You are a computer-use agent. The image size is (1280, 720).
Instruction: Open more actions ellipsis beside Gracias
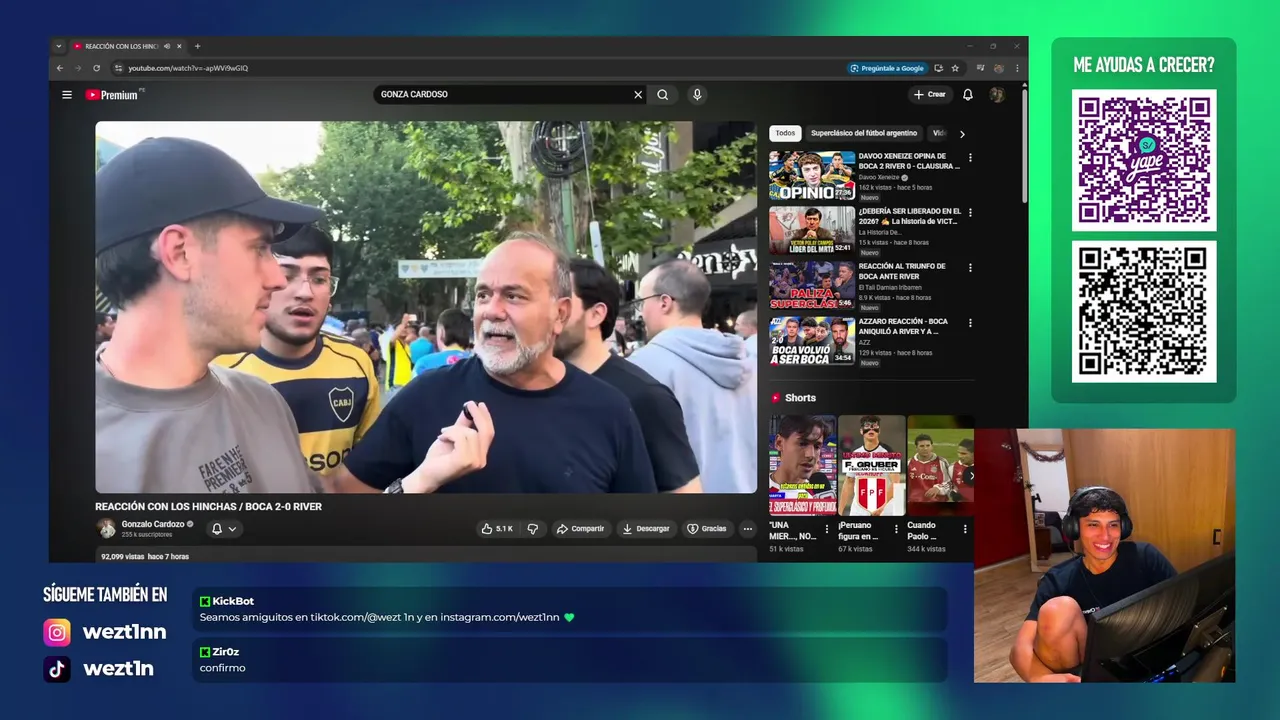click(x=747, y=528)
